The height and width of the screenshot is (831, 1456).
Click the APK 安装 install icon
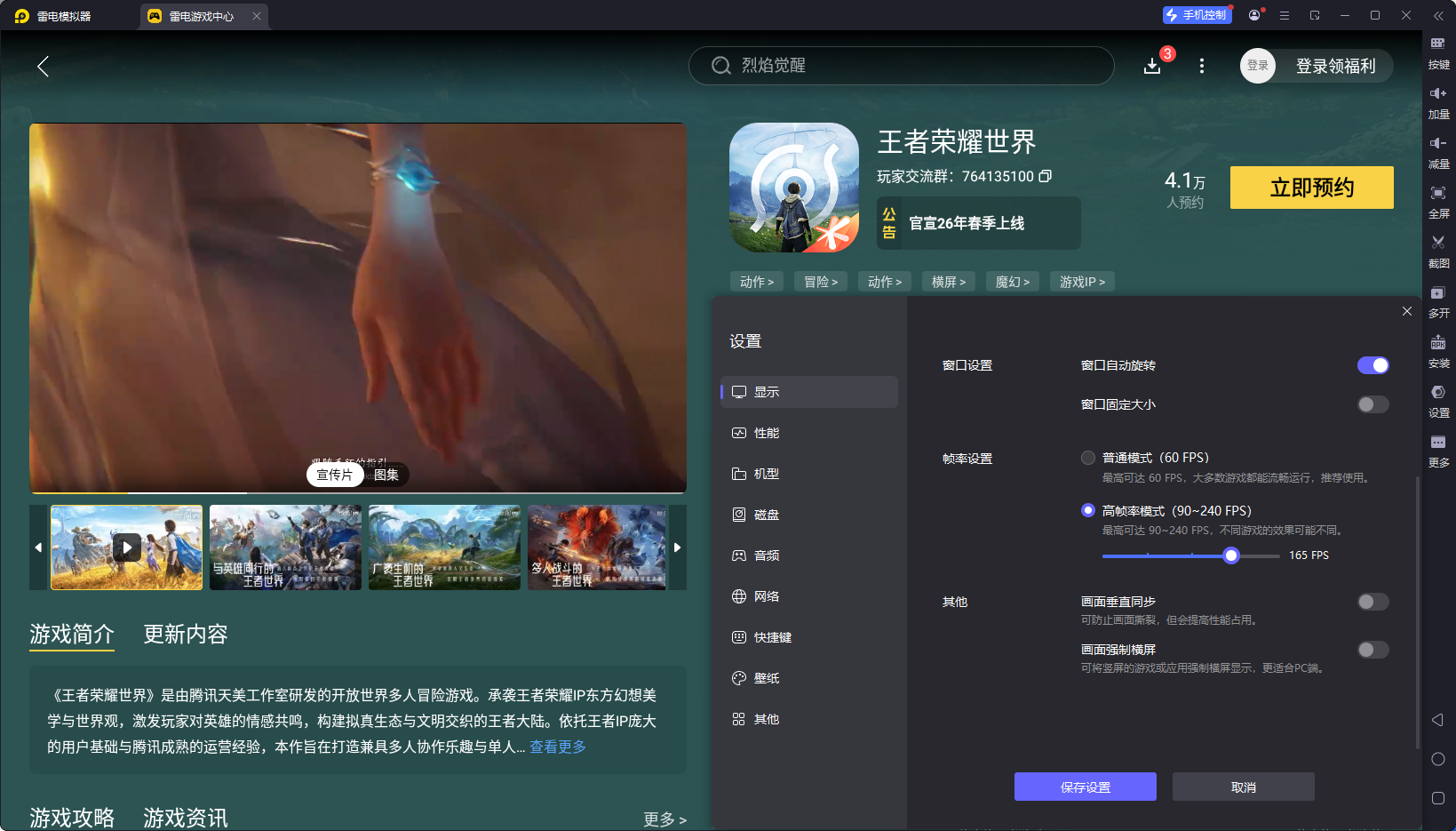(x=1439, y=352)
